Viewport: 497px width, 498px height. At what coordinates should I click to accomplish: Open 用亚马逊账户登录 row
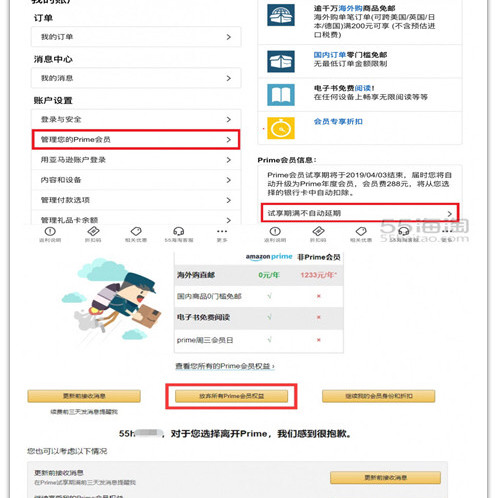point(136,160)
